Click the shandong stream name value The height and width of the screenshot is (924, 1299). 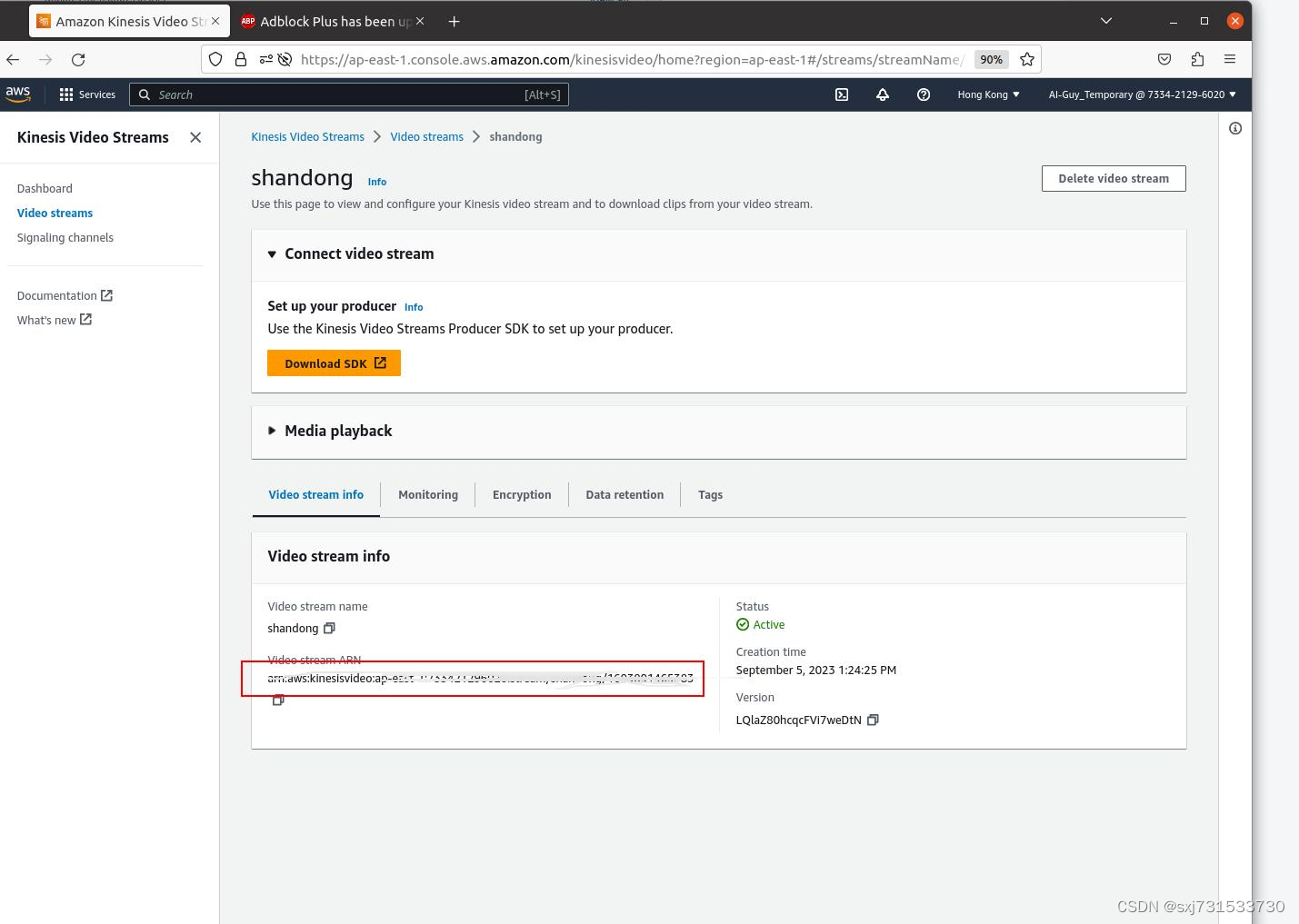click(293, 628)
